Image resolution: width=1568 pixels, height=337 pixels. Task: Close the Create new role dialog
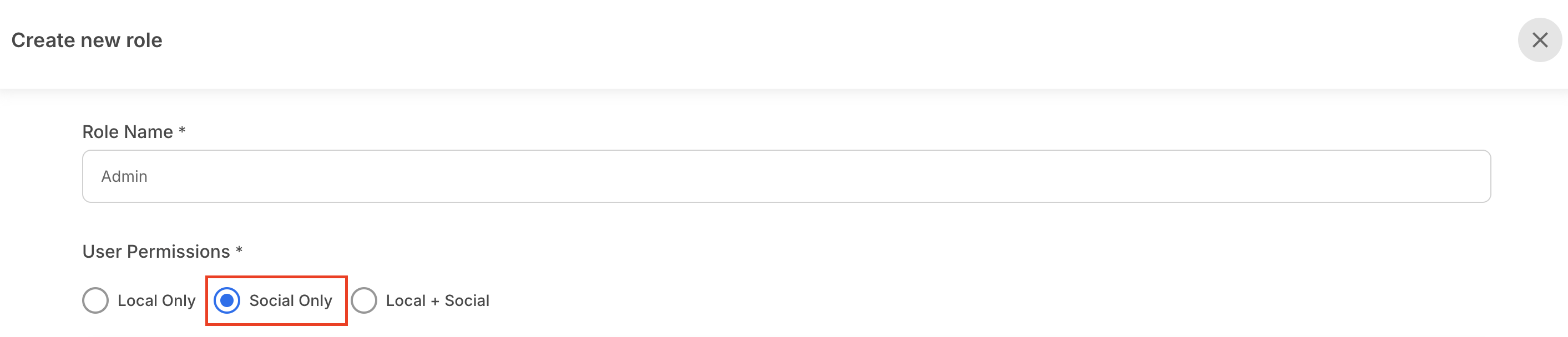tap(1539, 40)
